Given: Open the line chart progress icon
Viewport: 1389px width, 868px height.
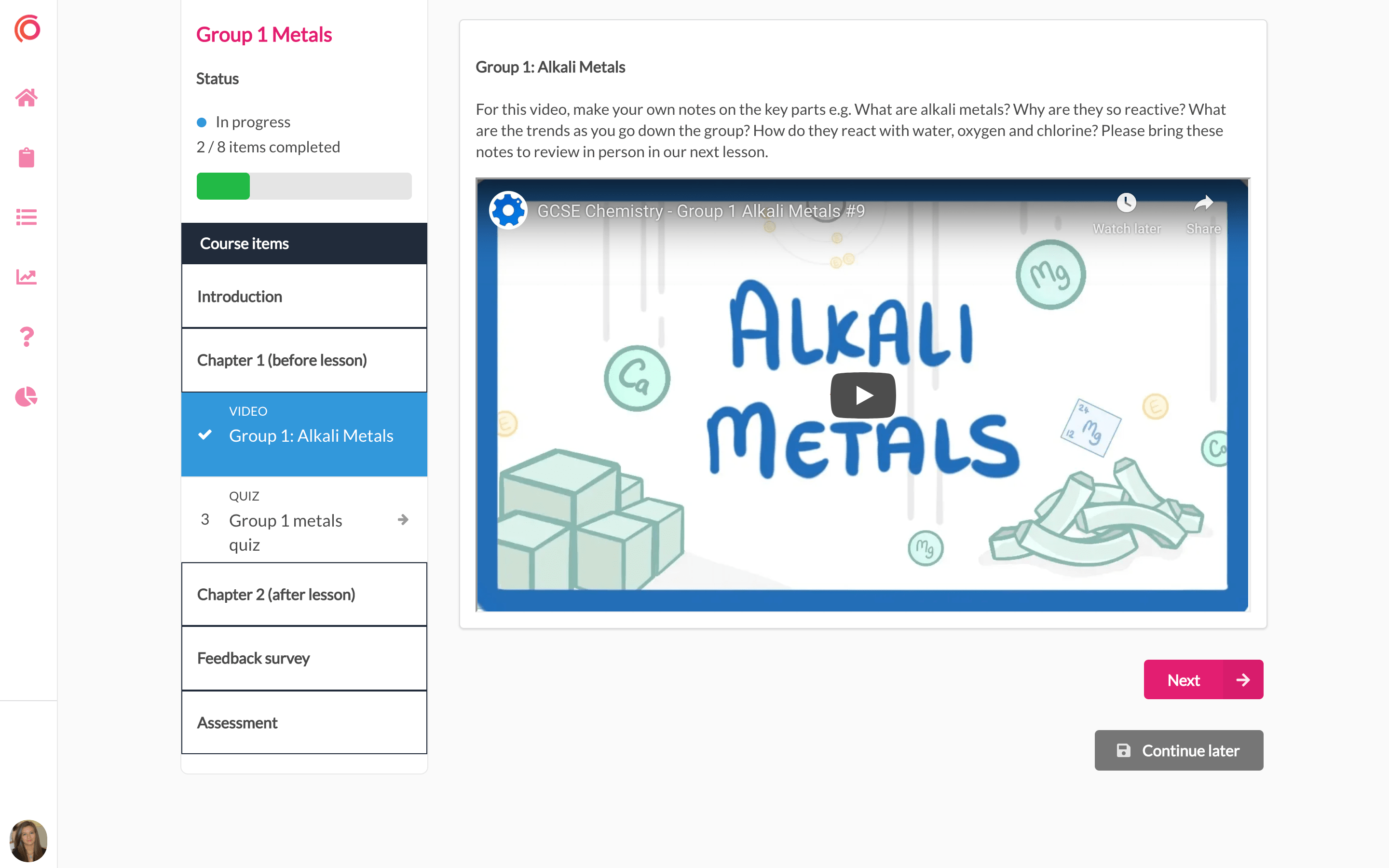Looking at the screenshot, I should coord(27,277).
